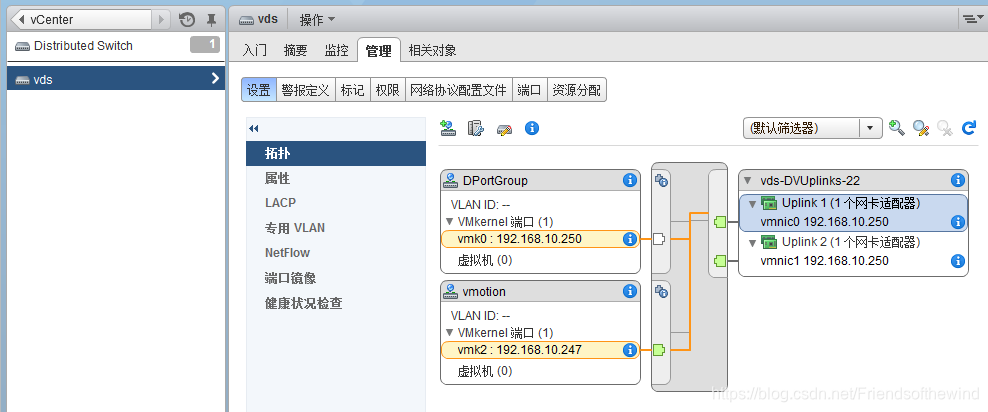Select the 标记 sub-tab

coord(352,90)
